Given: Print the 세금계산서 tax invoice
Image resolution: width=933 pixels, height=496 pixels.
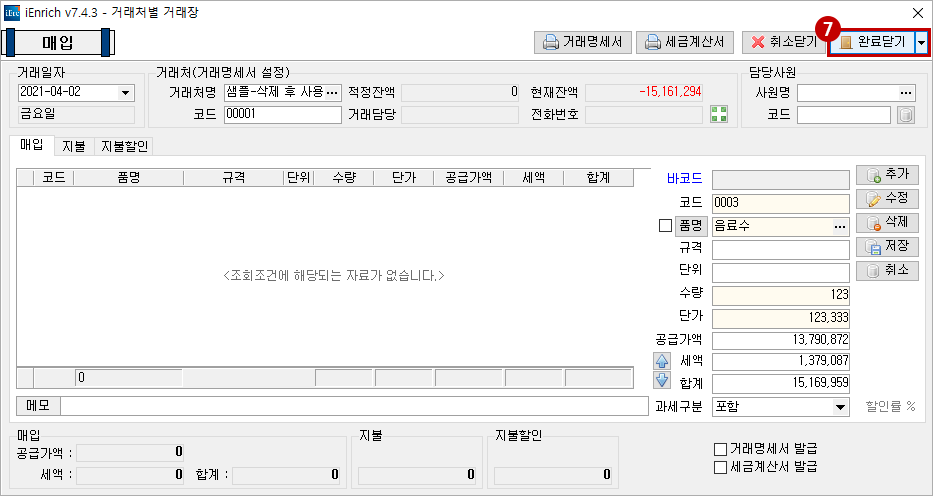Looking at the screenshot, I should coord(685,42).
